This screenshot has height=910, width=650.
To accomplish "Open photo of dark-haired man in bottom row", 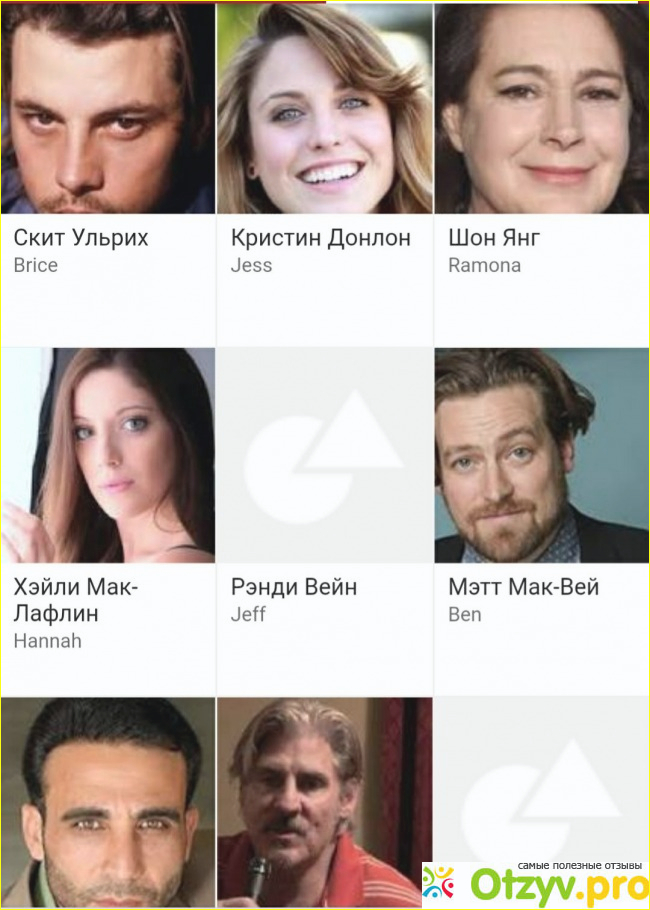I will coord(108,803).
